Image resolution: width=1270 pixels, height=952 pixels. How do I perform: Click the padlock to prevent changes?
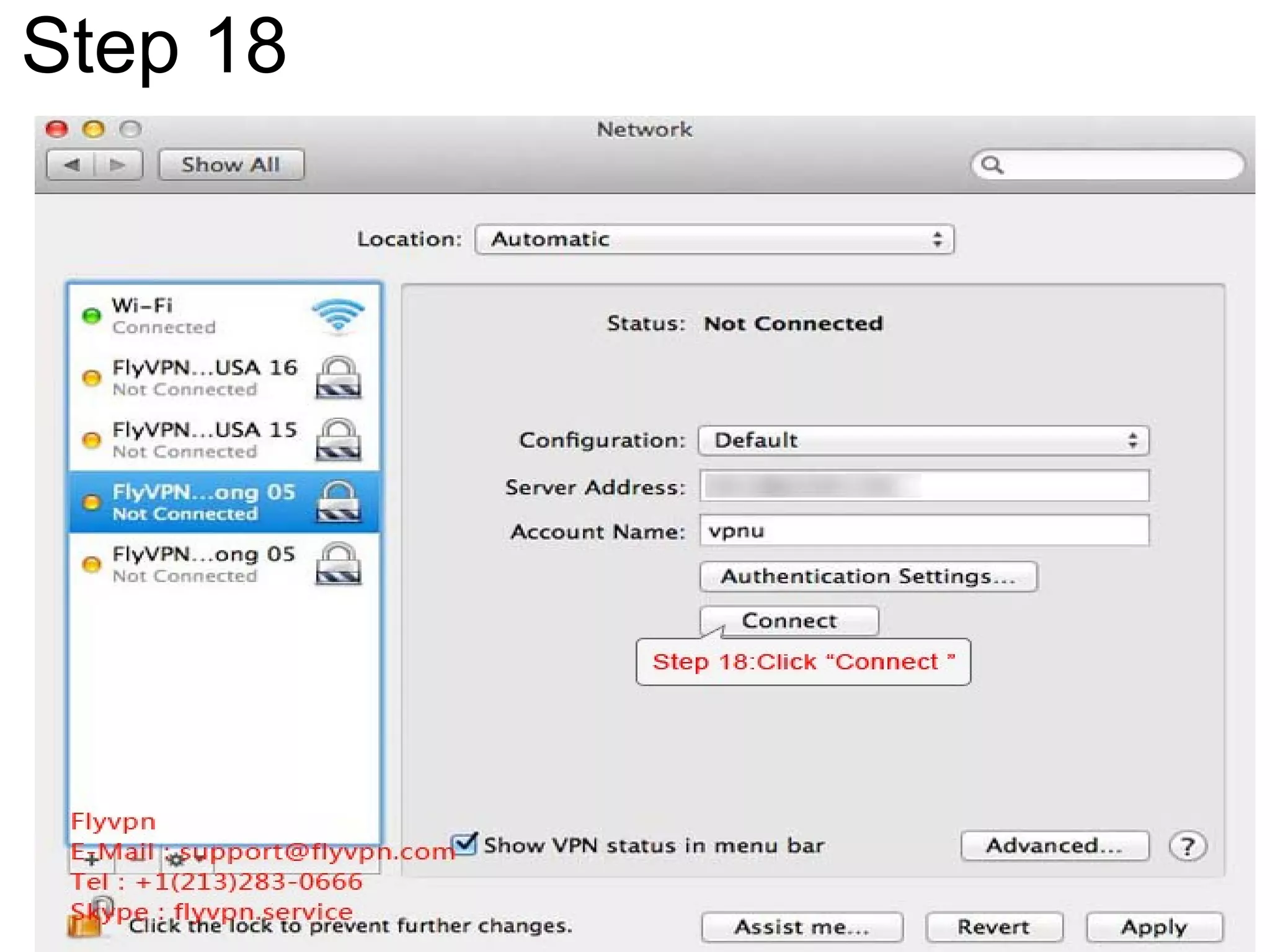pyautogui.click(x=86, y=922)
